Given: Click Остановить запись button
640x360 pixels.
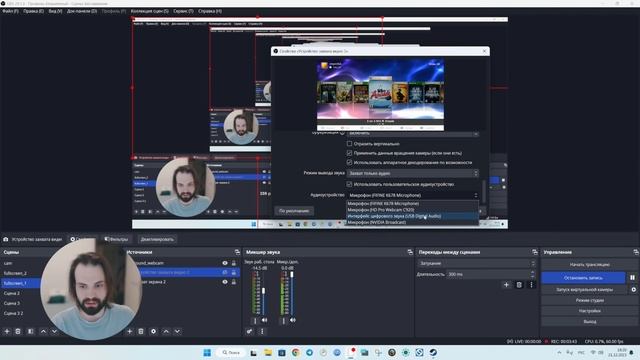Looking at the screenshot, I should pyautogui.click(x=583, y=278).
